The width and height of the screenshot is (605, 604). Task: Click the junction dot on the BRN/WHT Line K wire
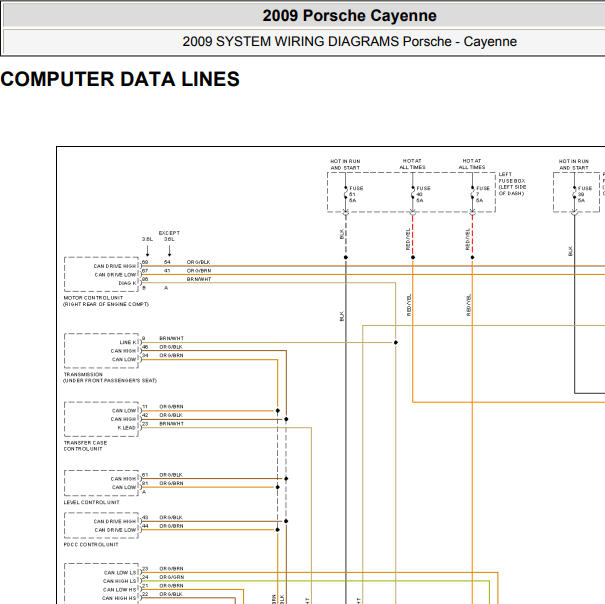[396, 342]
